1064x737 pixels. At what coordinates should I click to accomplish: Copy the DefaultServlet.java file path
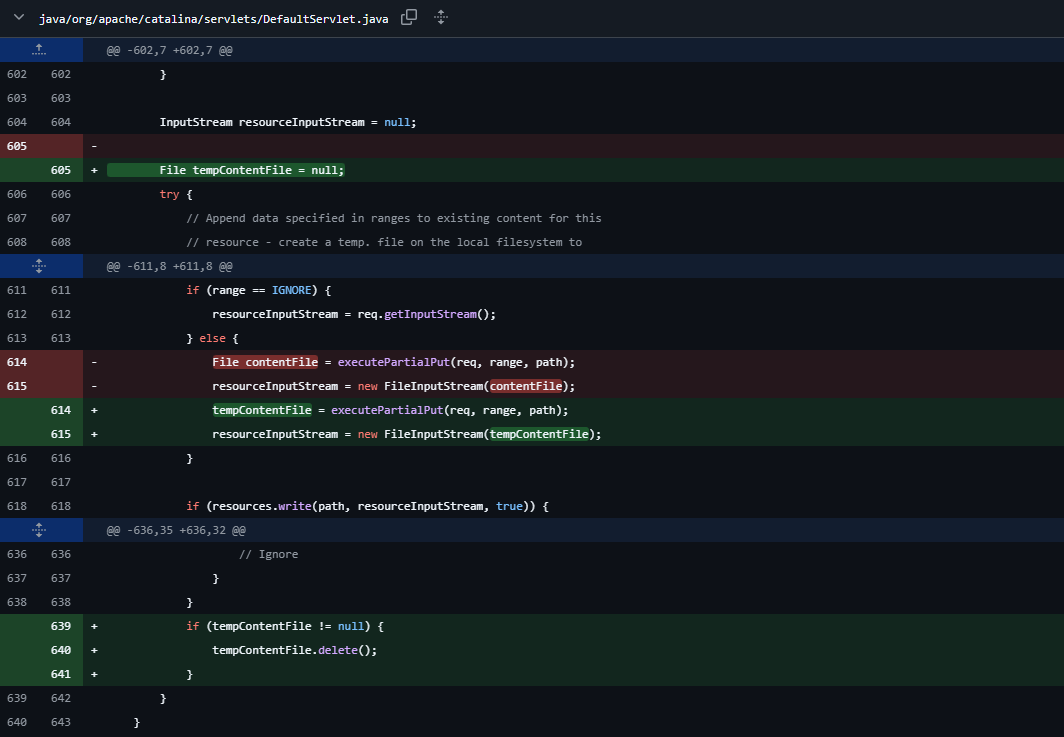(408, 18)
